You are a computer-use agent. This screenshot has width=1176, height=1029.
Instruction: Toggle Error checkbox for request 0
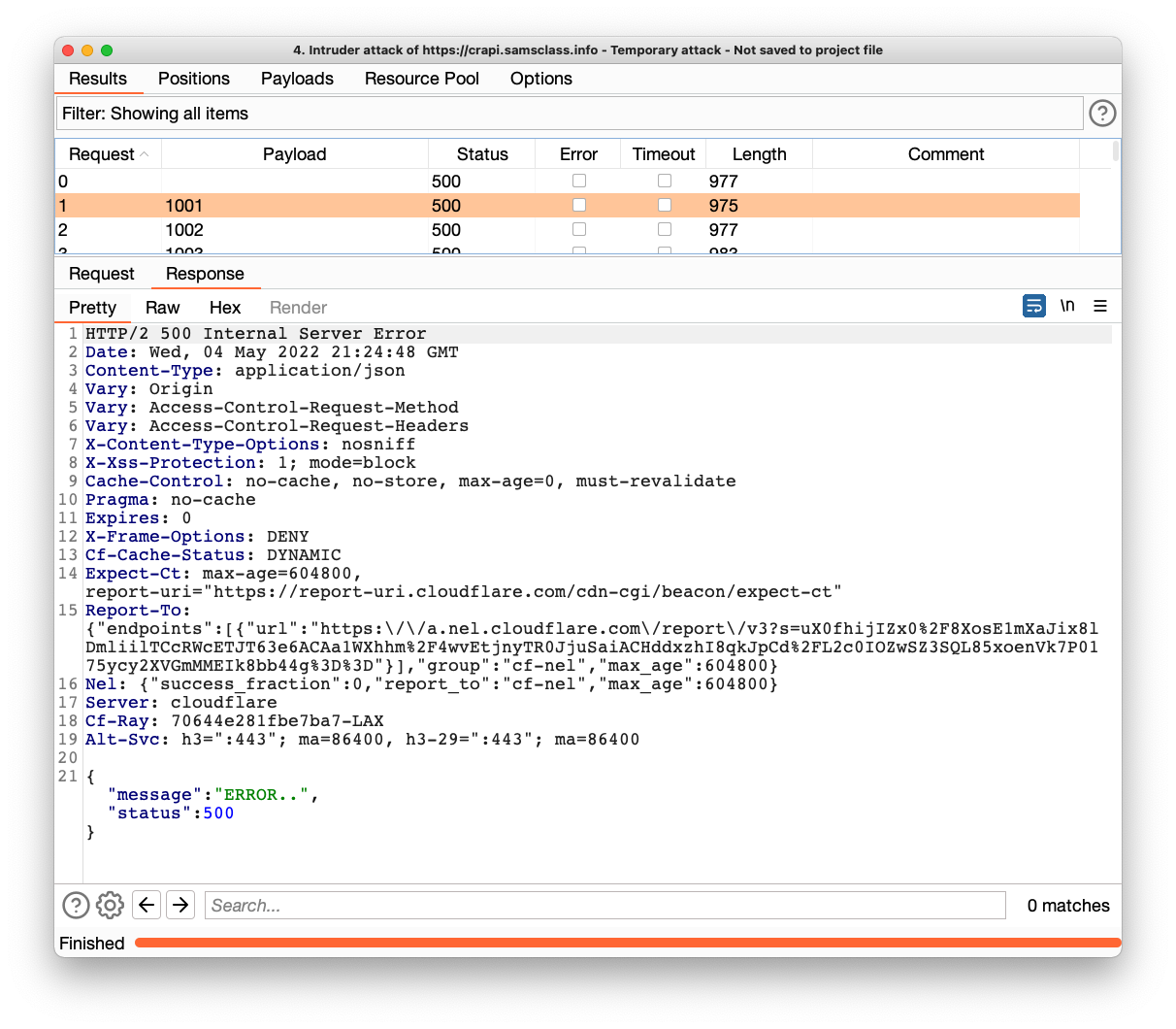point(579,181)
